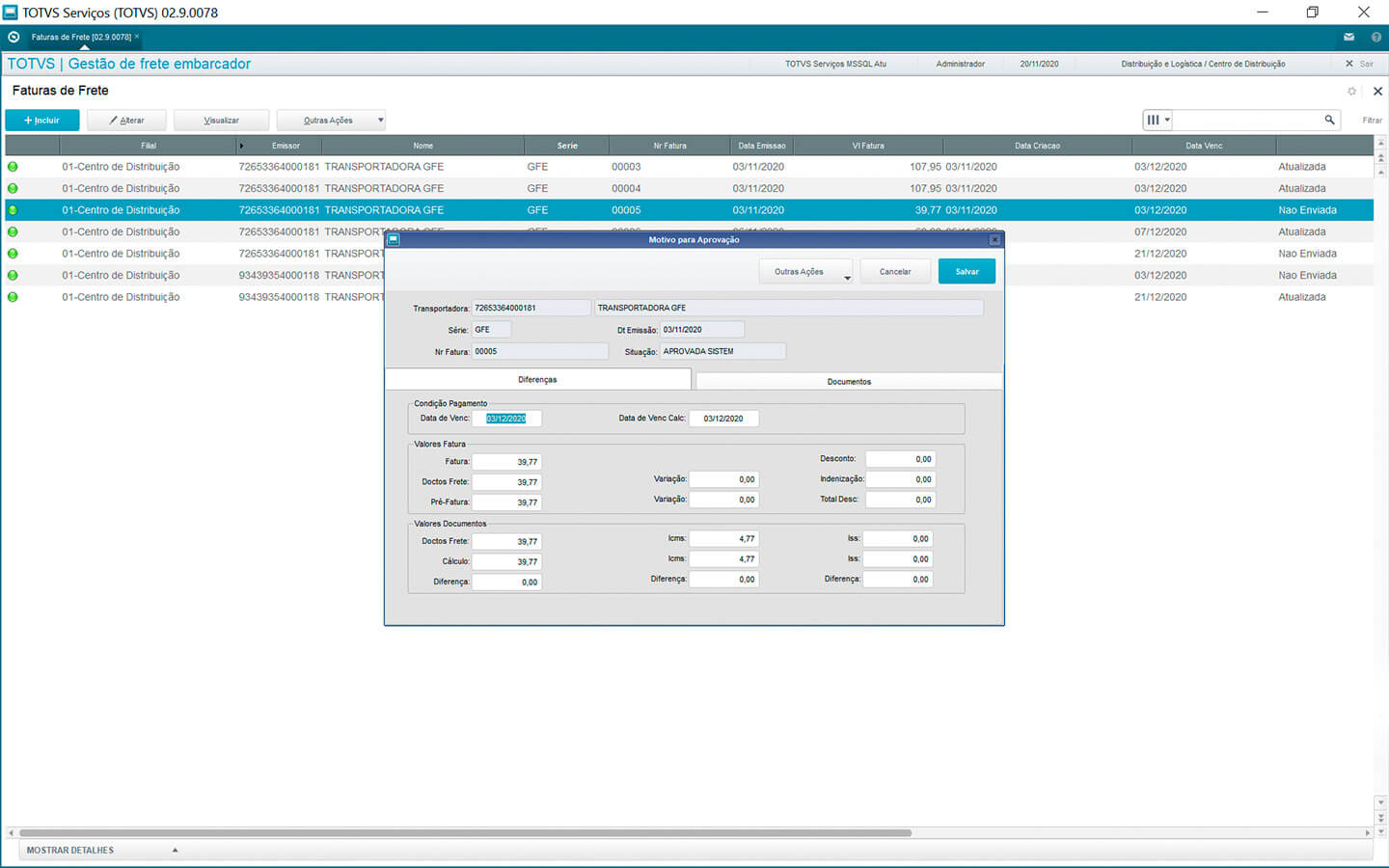1389x868 pixels.
Task: Click the Visualizar button
Action: point(221,121)
